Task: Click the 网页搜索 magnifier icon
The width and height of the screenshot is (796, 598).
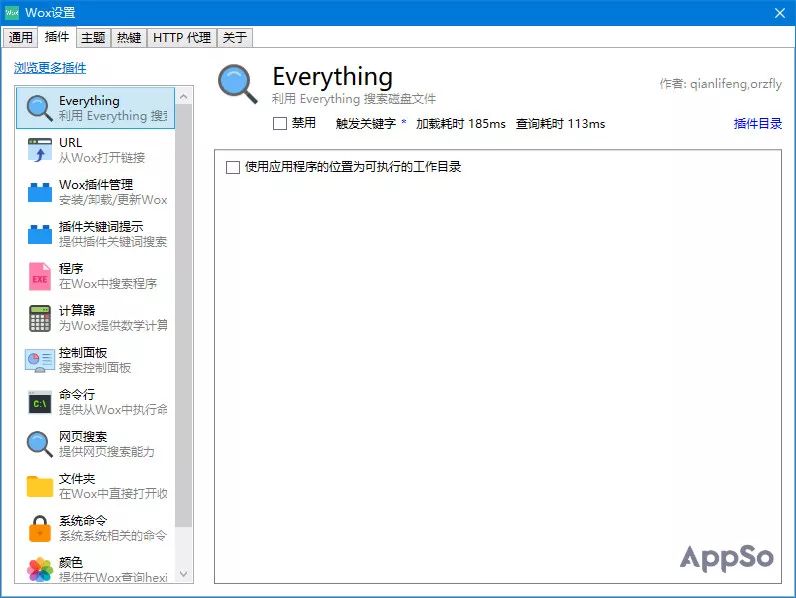Action: 40,445
